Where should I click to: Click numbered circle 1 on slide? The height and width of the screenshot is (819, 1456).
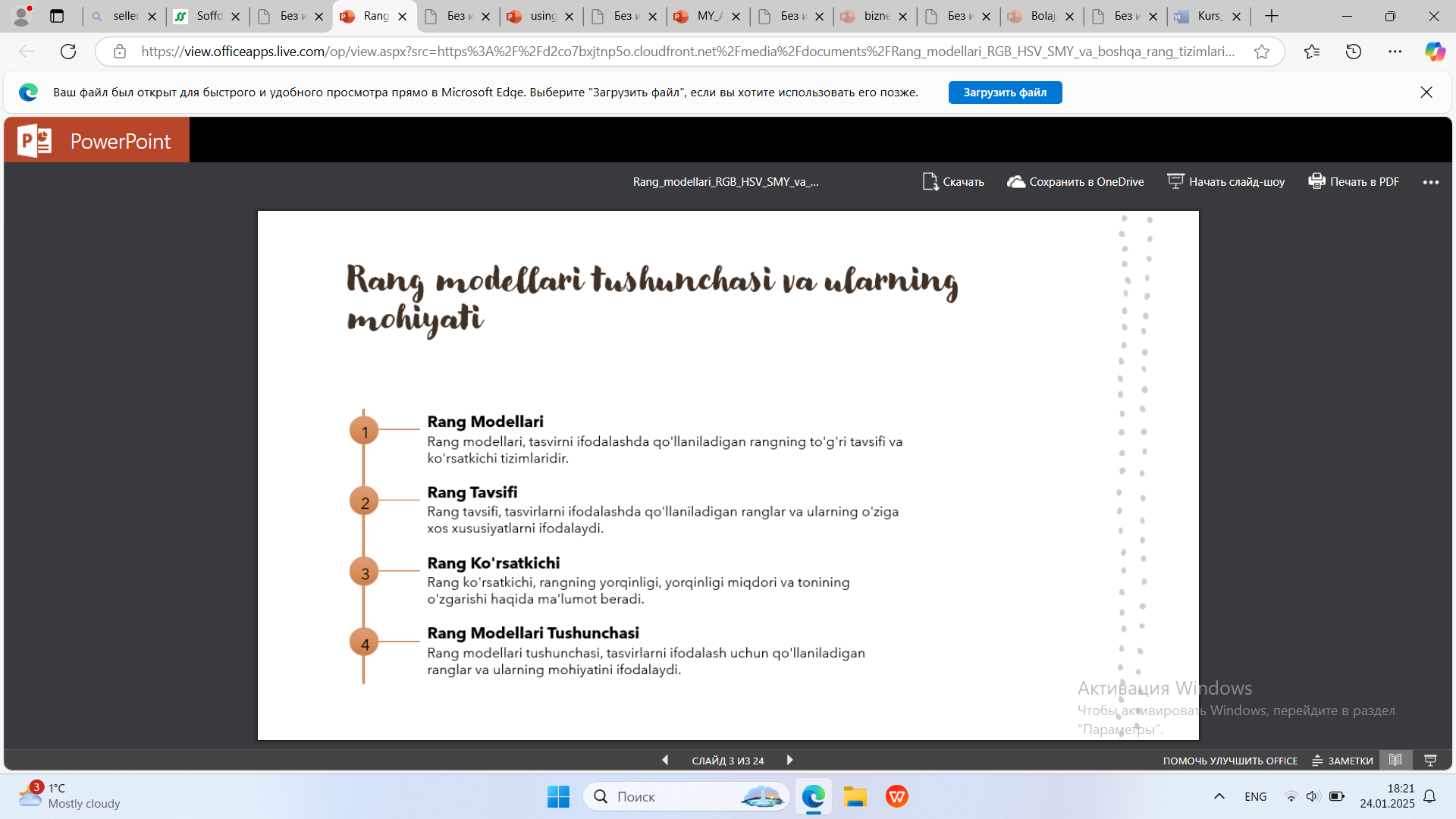click(365, 430)
